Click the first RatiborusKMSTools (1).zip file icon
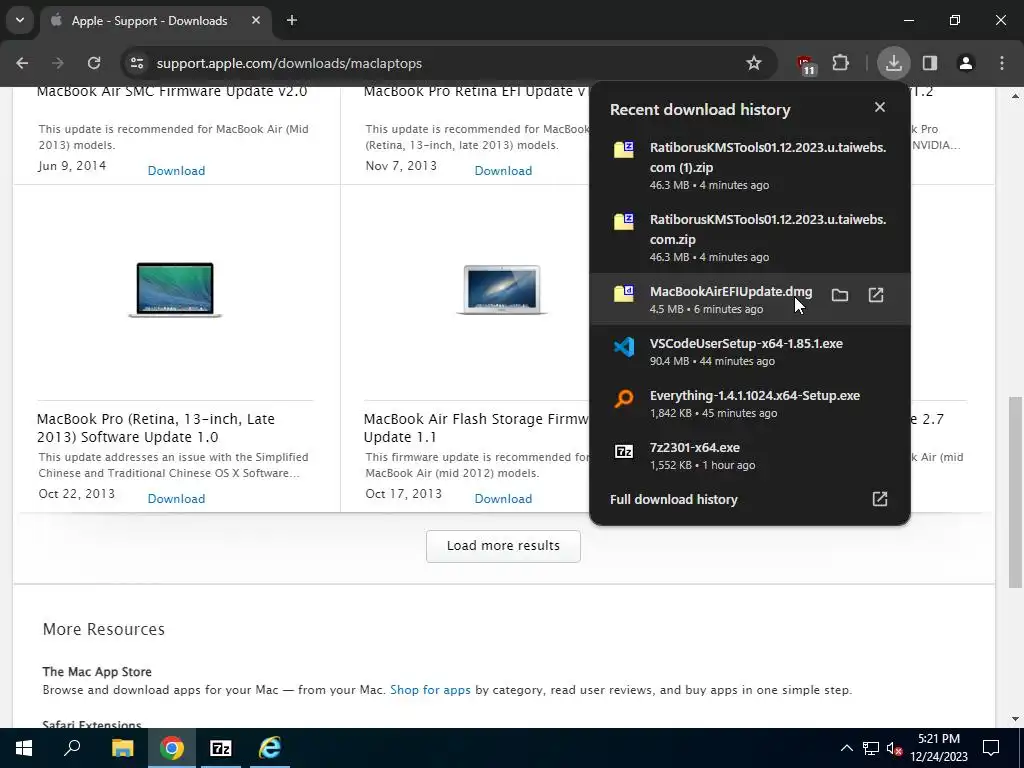This screenshot has width=1024, height=768. [624, 150]
